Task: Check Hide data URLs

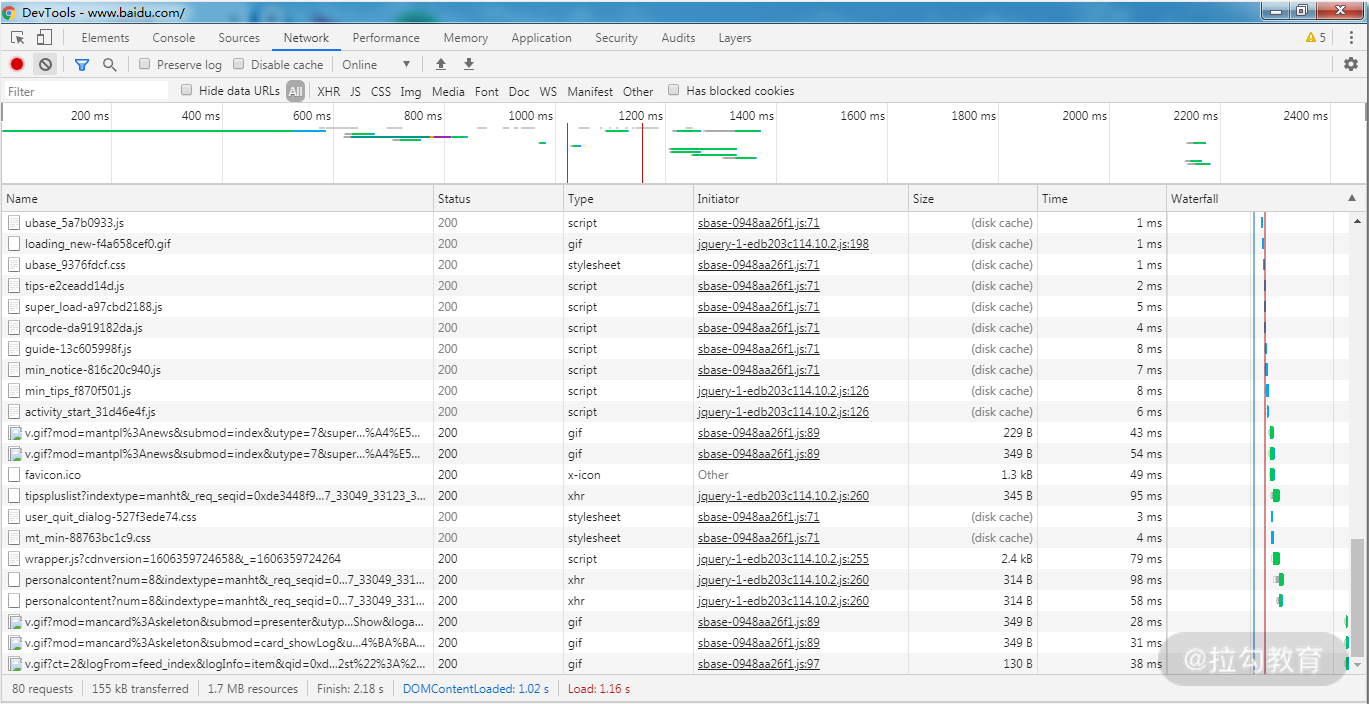Action: (187, 90)
